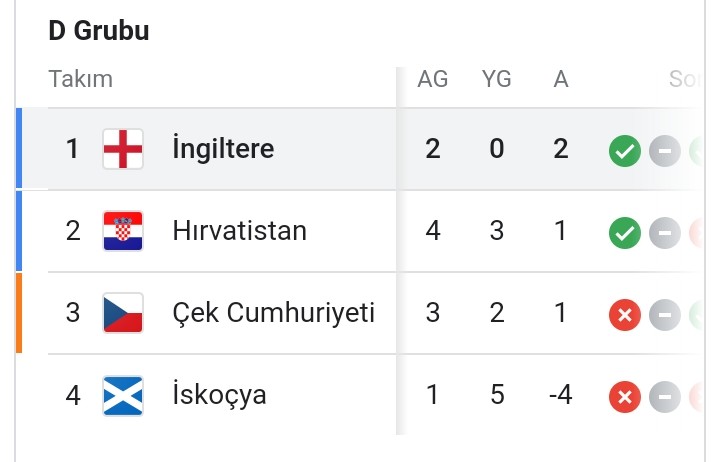This screenshot has width=720, height=462.
Task: Click the D Grubu heading
Action: tap(99, 31)
